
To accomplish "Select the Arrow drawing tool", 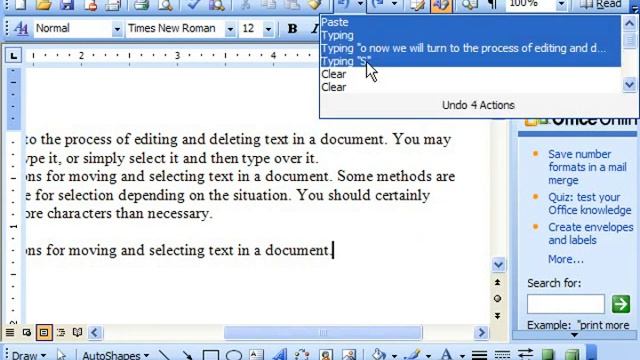I will click(x=187, y=354).
